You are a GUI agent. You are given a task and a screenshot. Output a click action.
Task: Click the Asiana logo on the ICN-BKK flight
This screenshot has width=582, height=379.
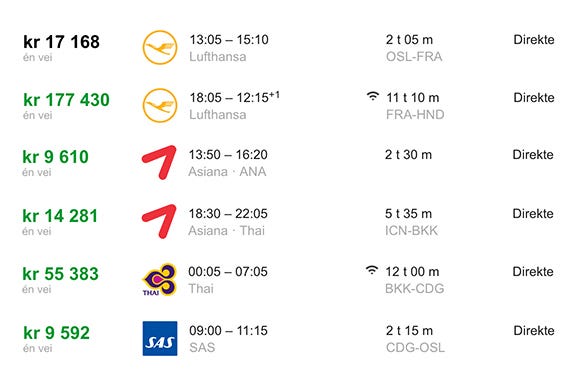(x=159, y=221)
